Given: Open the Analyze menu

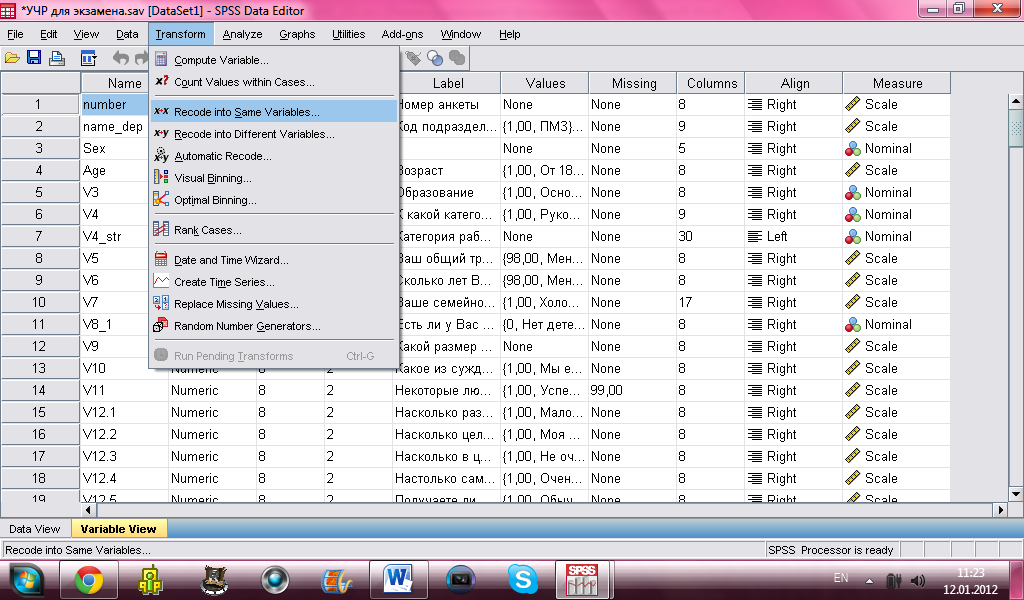Looking at the screenshot, I should 242,34.
